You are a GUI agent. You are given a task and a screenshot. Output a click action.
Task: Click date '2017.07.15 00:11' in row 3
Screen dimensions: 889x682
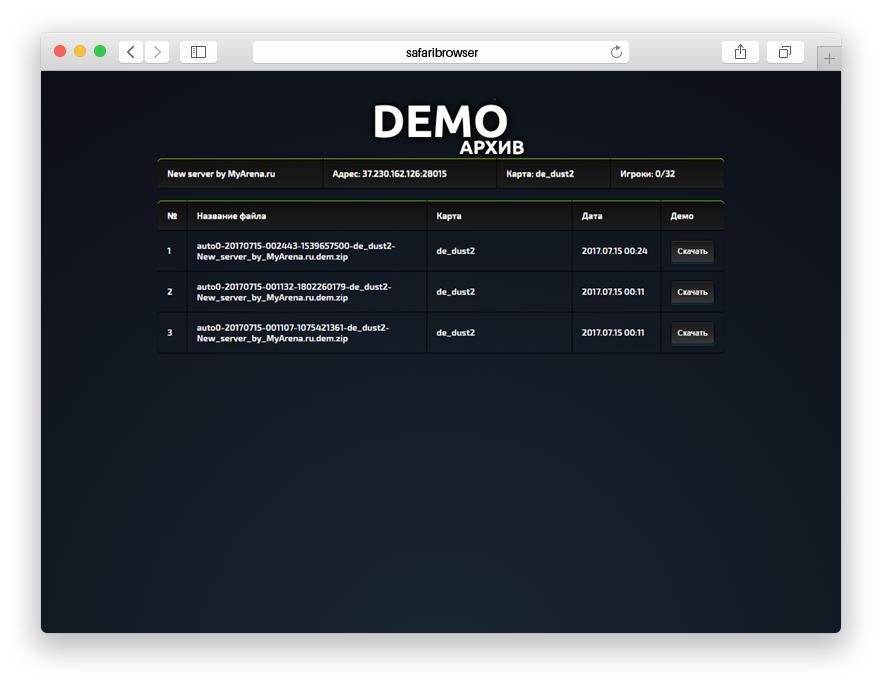click(613, 333)
